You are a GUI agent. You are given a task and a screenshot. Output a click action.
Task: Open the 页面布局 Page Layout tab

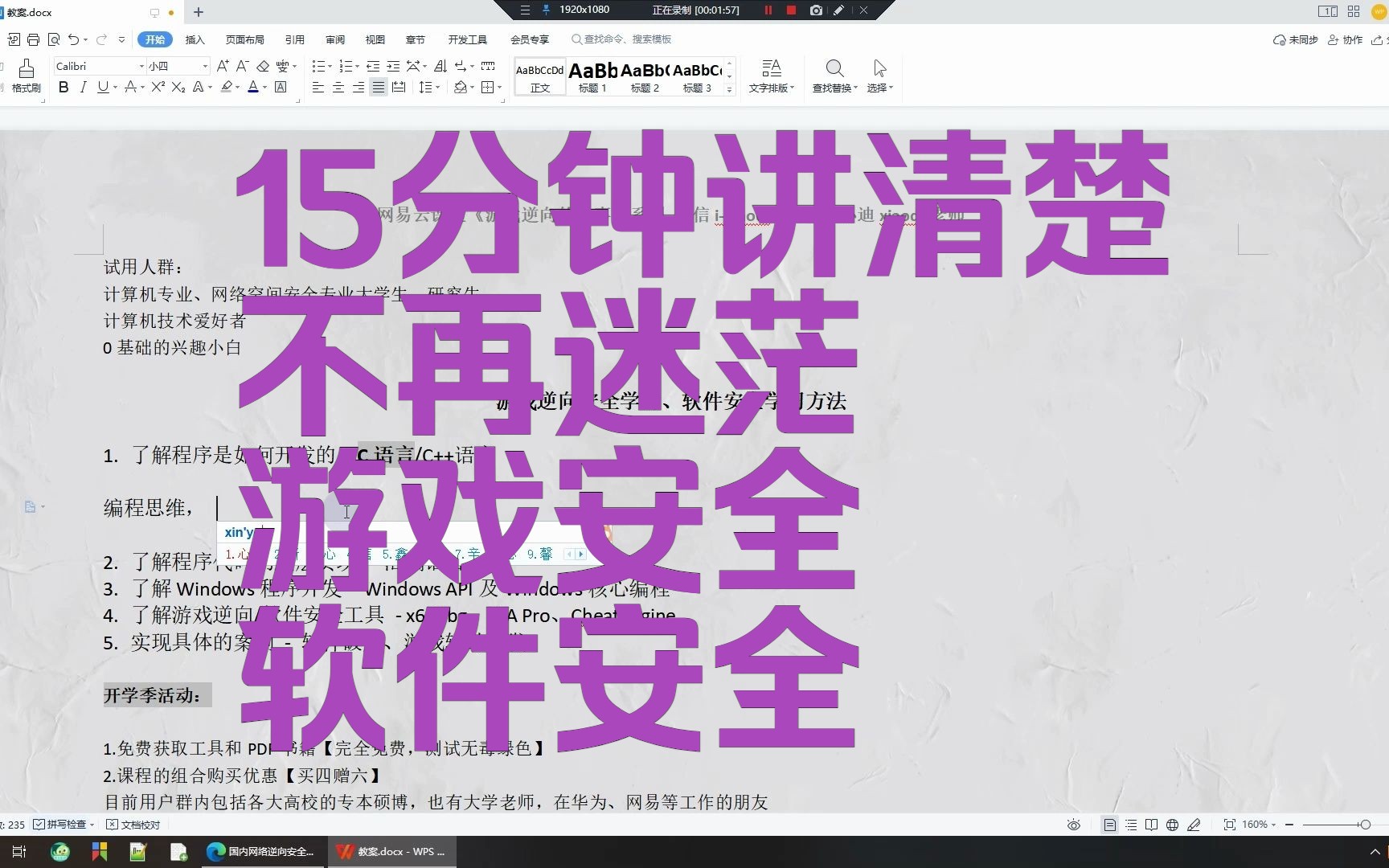pyautogui.click(x=244, y=39)
